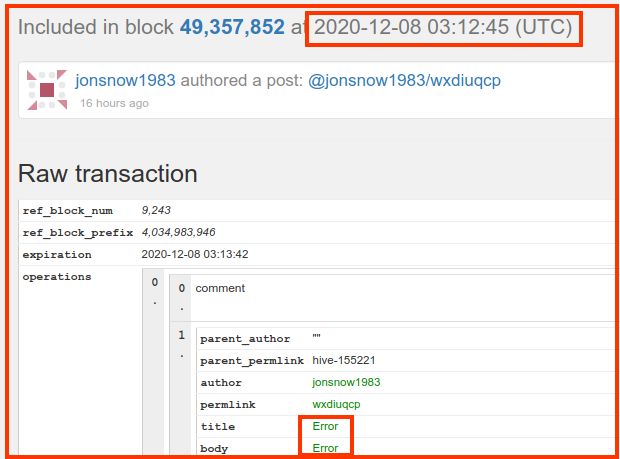The height and width of the screenshot is (459, 620).
Task: Click the green author value jonsnow1983
Action: (x=346, y=382)
